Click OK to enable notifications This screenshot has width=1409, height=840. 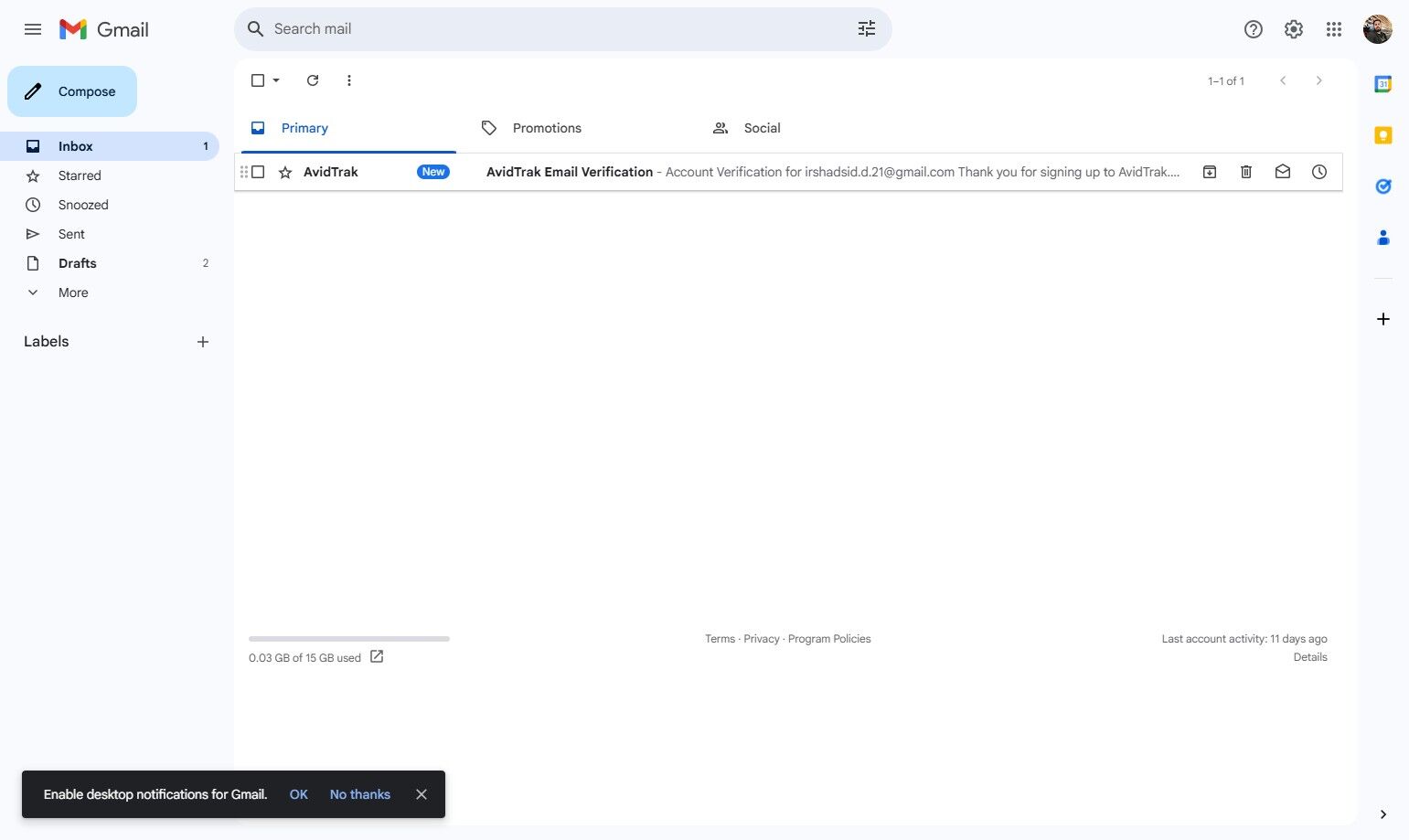pos(299,794)
